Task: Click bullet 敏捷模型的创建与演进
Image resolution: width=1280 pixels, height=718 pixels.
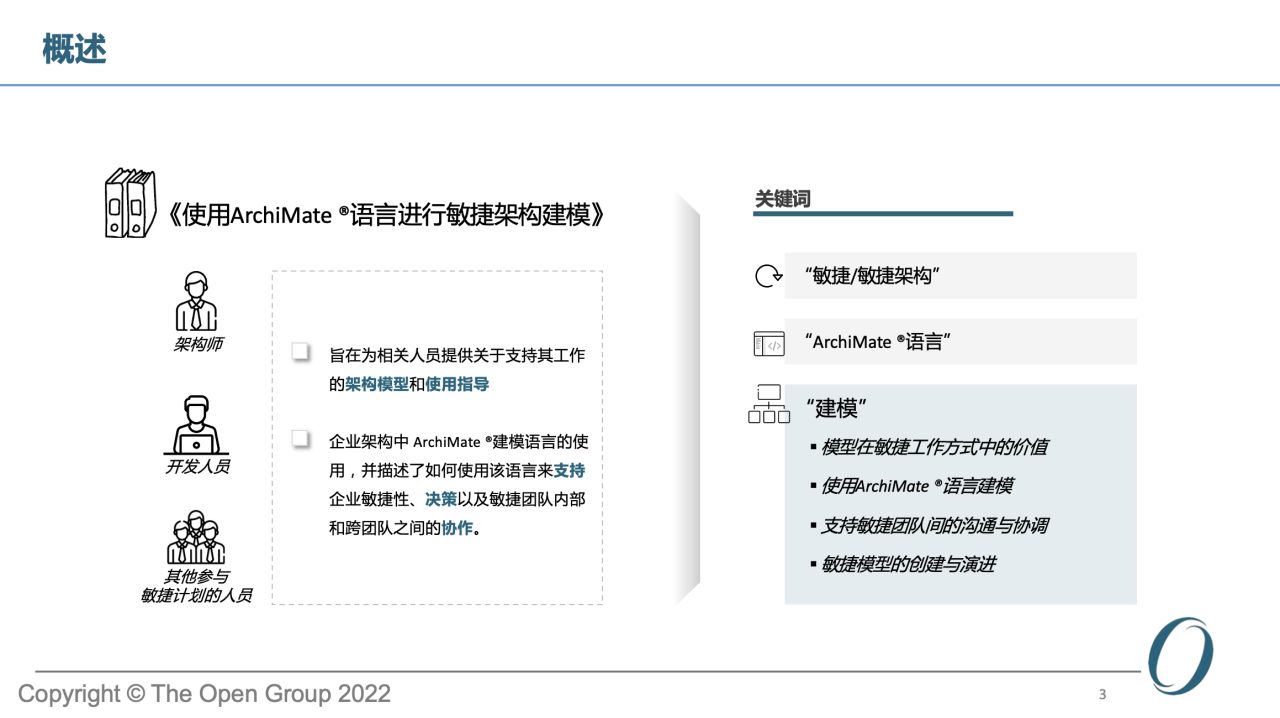Action: pos(903,564)
